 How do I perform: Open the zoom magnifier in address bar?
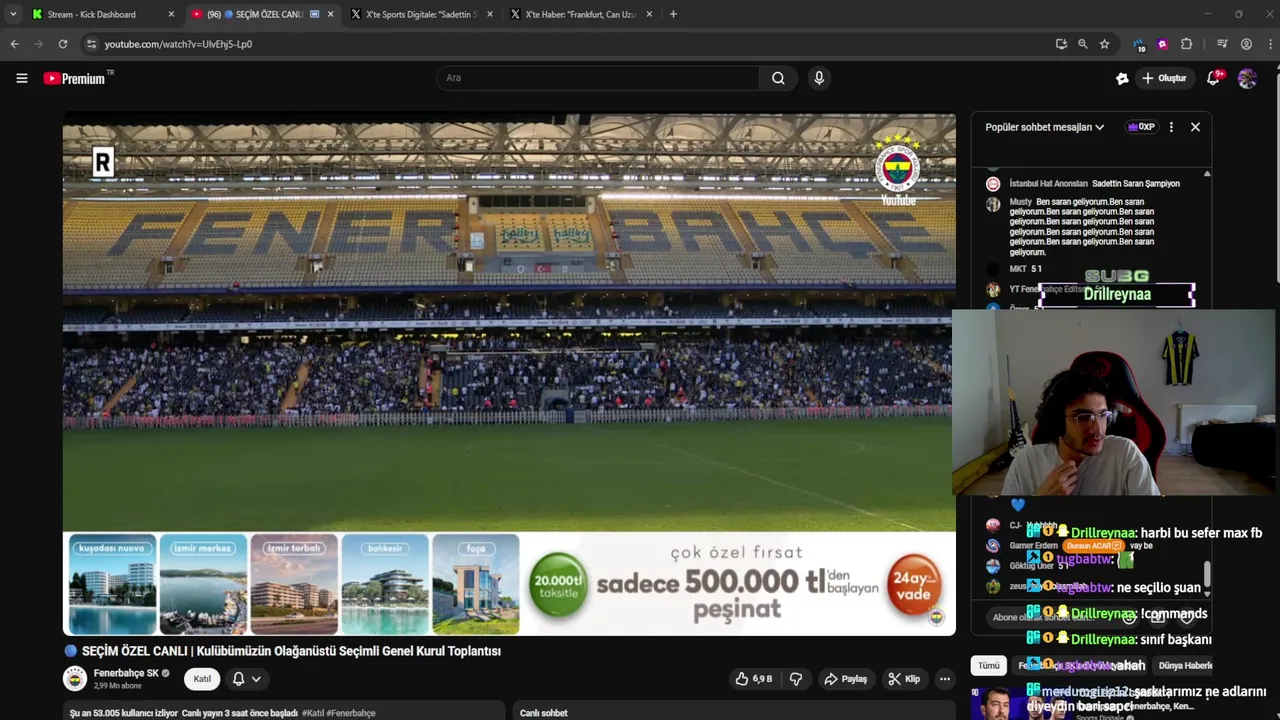1082,44
